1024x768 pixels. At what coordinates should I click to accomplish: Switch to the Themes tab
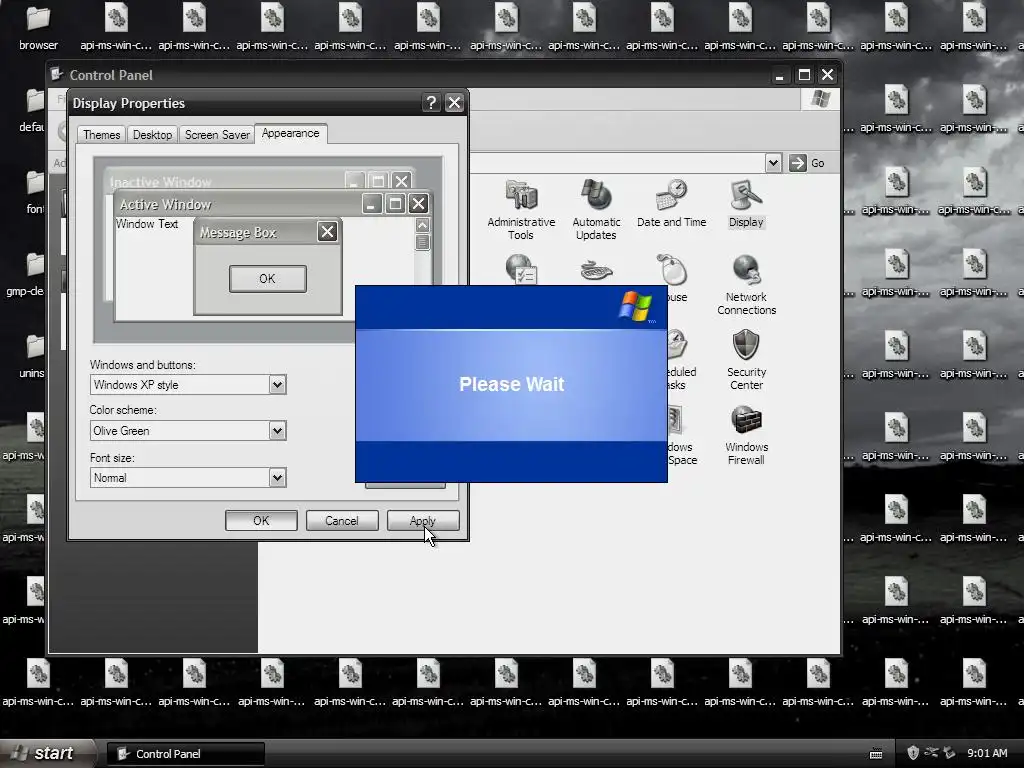[x=101, y=135]
